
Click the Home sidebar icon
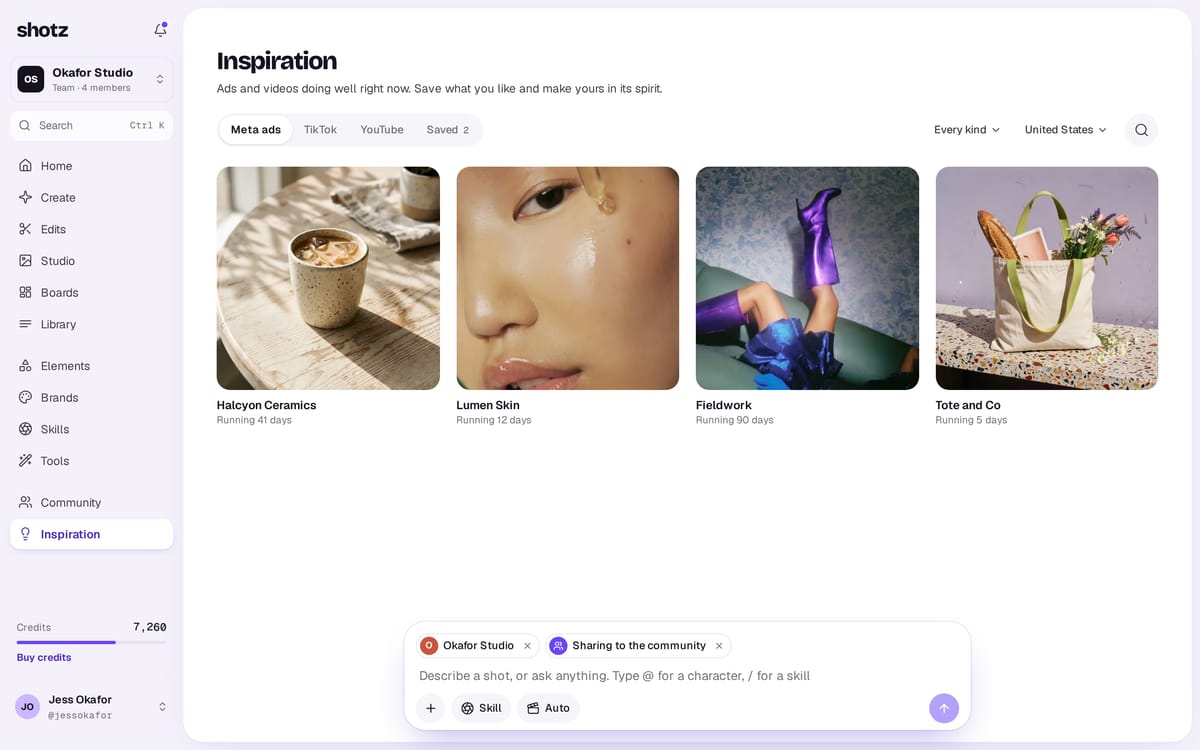coord(26,166)
